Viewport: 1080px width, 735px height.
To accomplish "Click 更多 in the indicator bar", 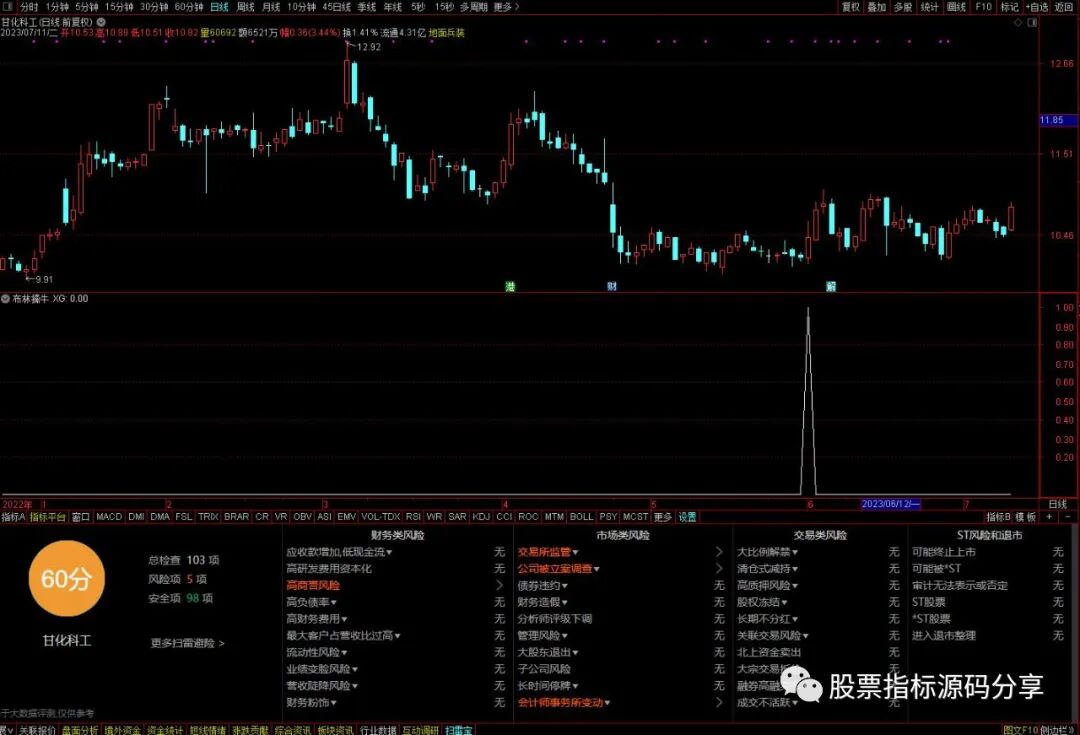I will coord(663,517).
